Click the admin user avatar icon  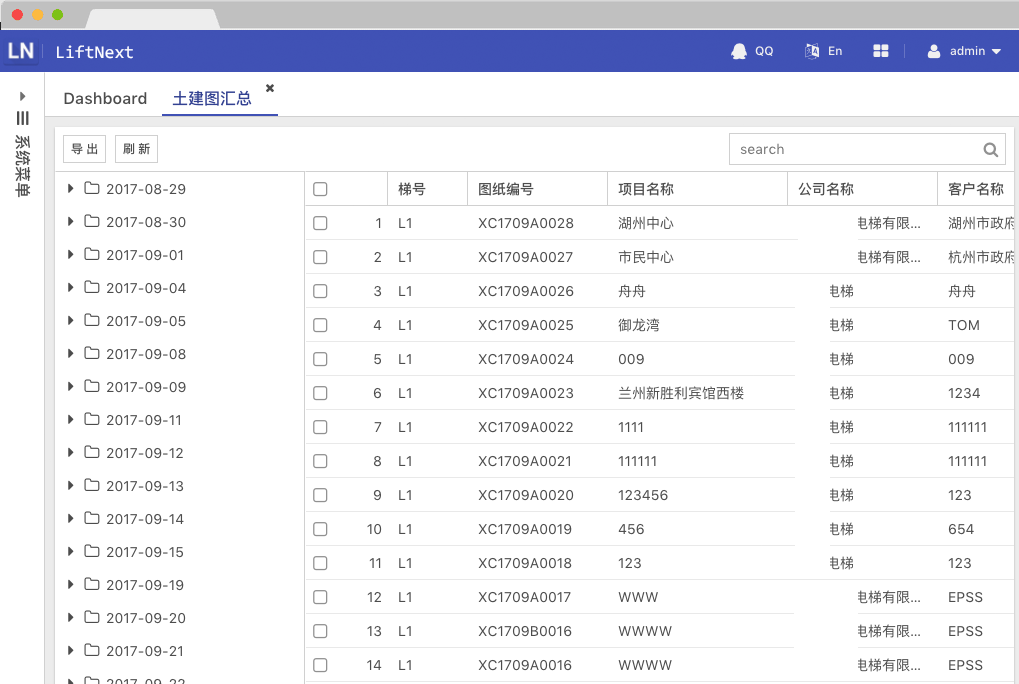pyautogui.click(x=934, y=51)
